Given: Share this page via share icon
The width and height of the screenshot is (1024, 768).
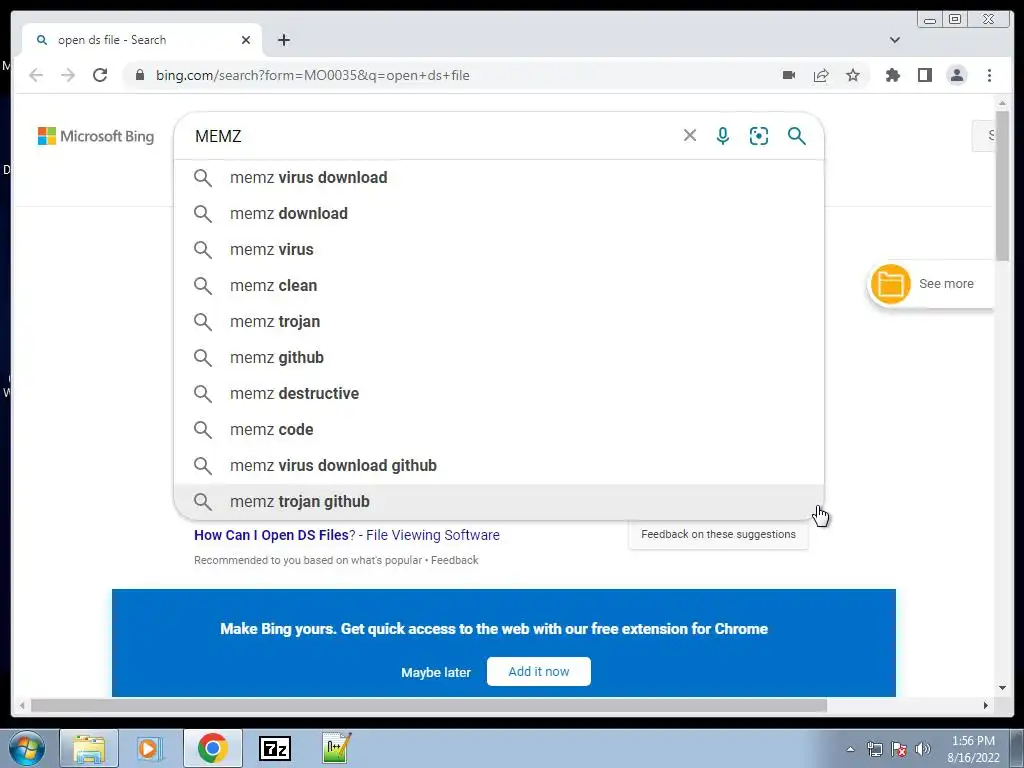Looking at the screenshot, I should [x=821, y=75].
